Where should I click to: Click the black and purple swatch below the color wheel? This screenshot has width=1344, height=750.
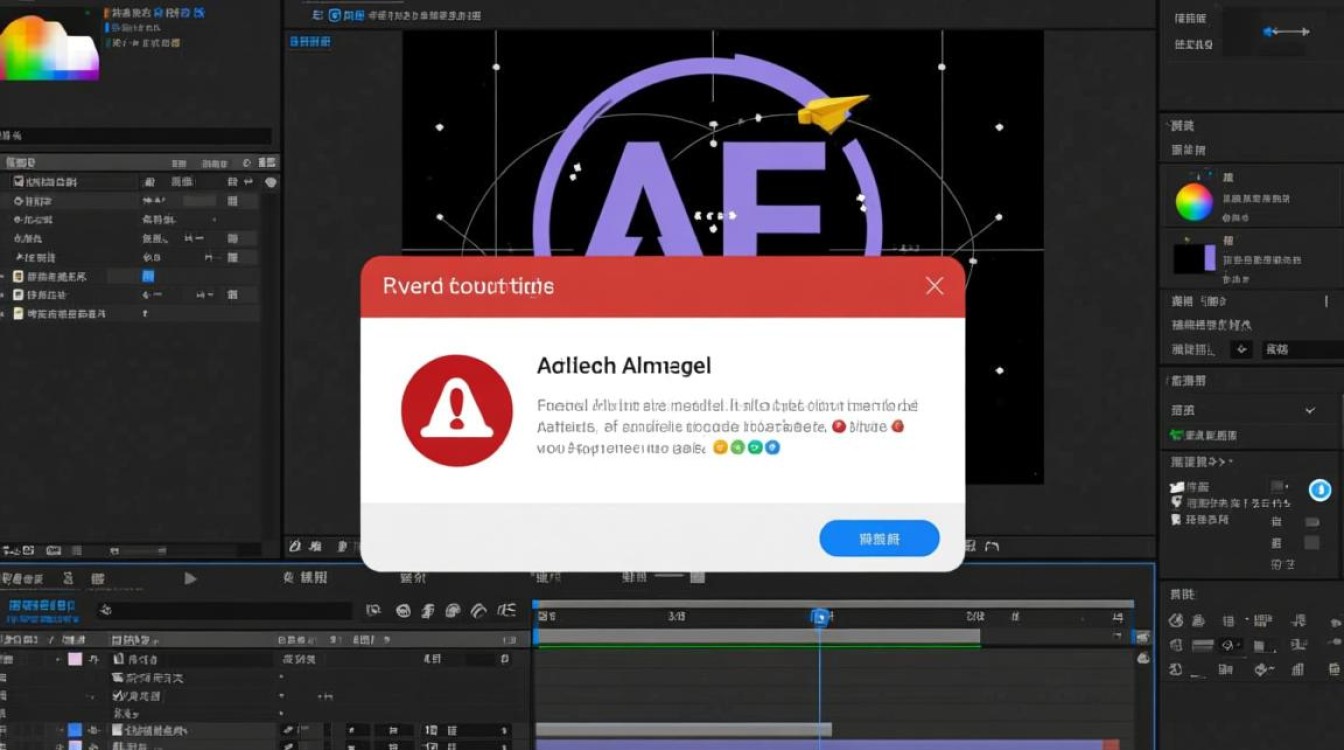(x=1194, y=258)
